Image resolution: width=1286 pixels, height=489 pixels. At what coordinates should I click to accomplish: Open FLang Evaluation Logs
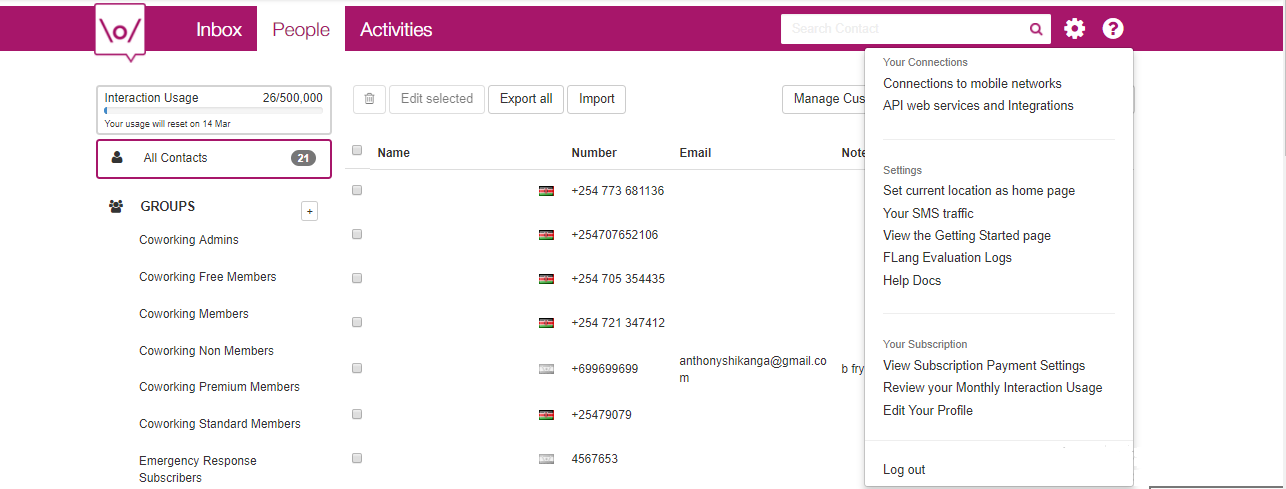click(x=947, y=258)
